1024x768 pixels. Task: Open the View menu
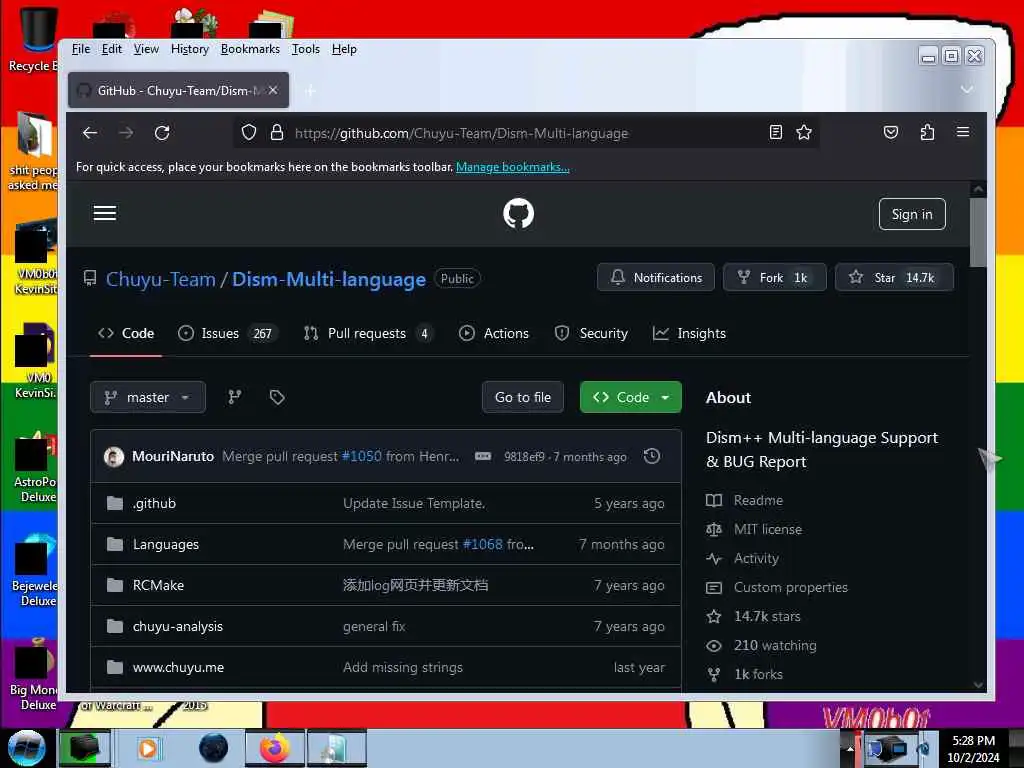[146, 49]
